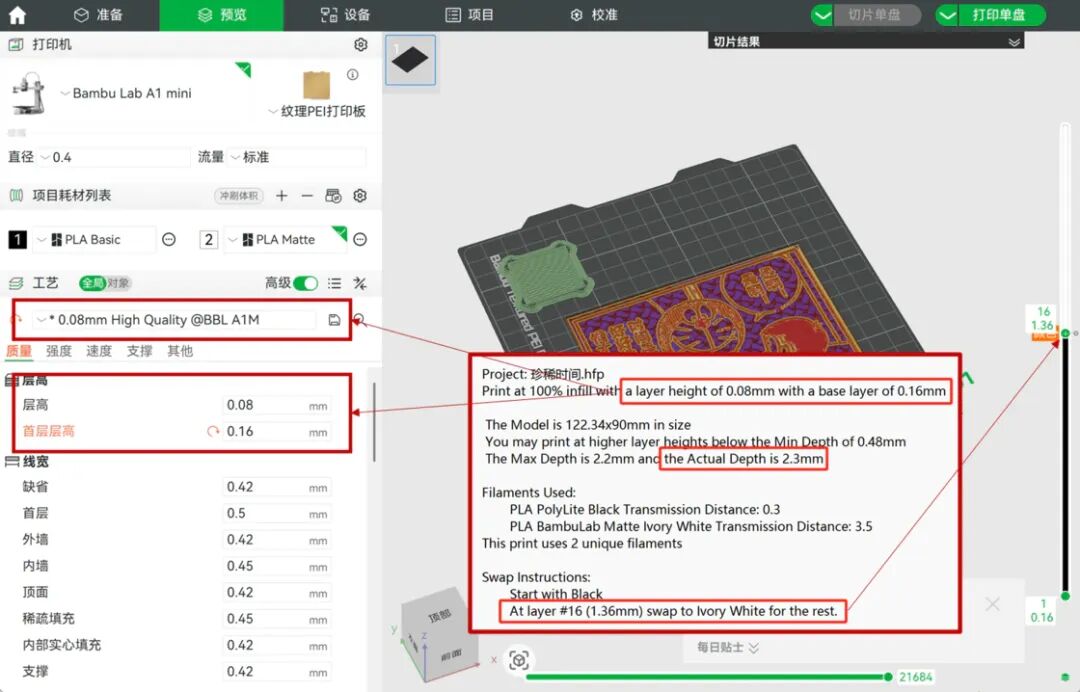Open the arrow menu beside 打印单盘

(x=947, y=14)
